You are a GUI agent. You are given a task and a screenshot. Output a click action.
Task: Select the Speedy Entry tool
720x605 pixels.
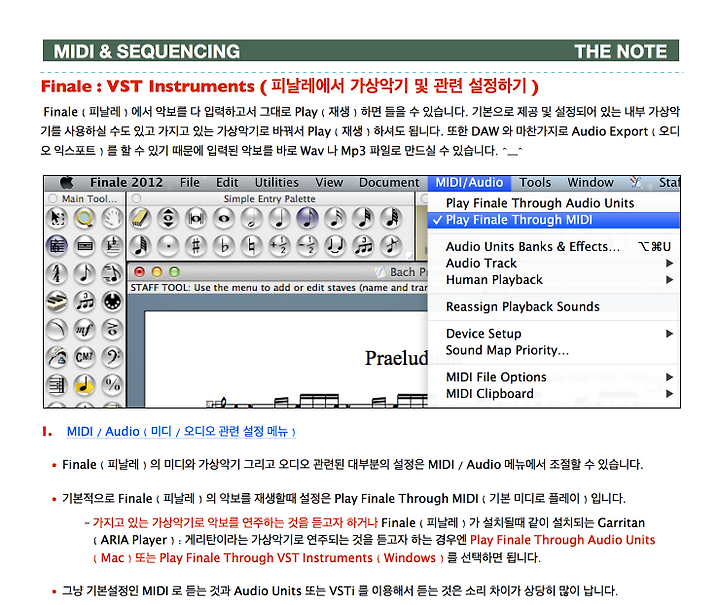[112, 274]
